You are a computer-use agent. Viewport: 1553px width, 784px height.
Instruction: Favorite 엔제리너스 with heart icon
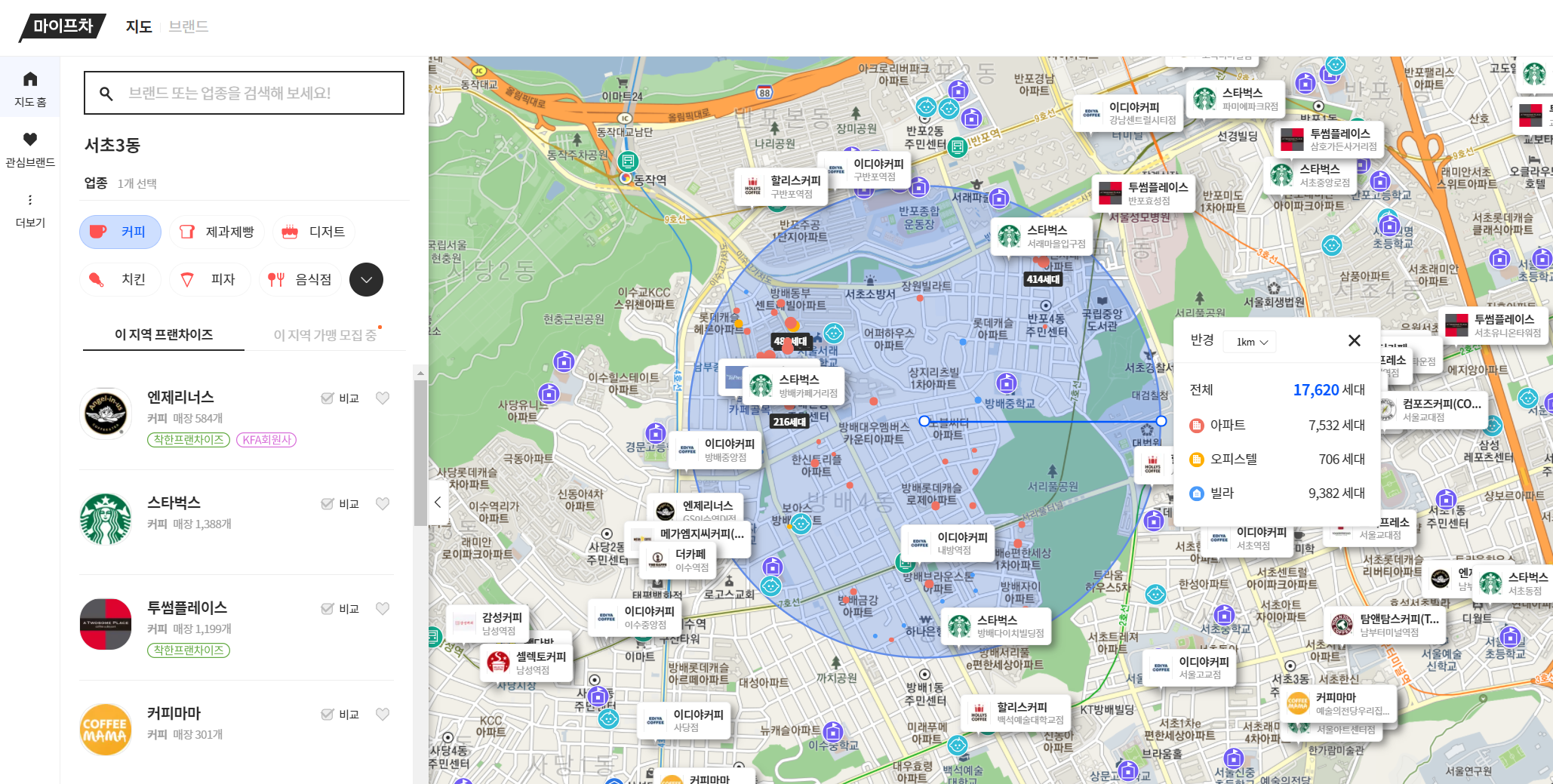coord(383,398)
